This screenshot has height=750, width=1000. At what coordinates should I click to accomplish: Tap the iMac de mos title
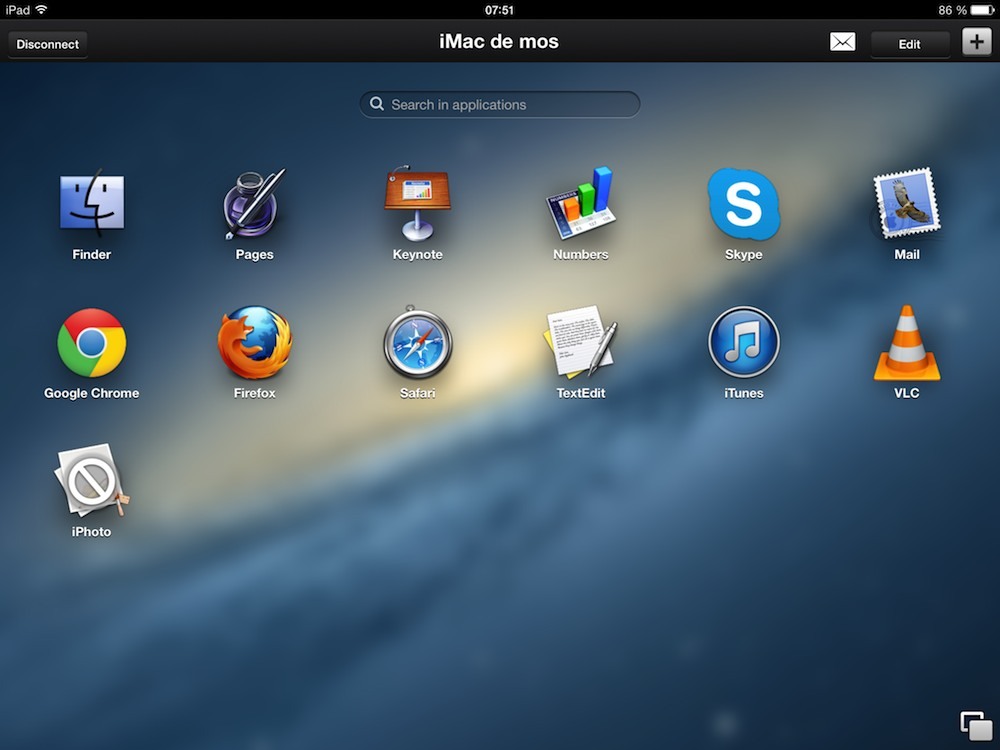point(499,41)
